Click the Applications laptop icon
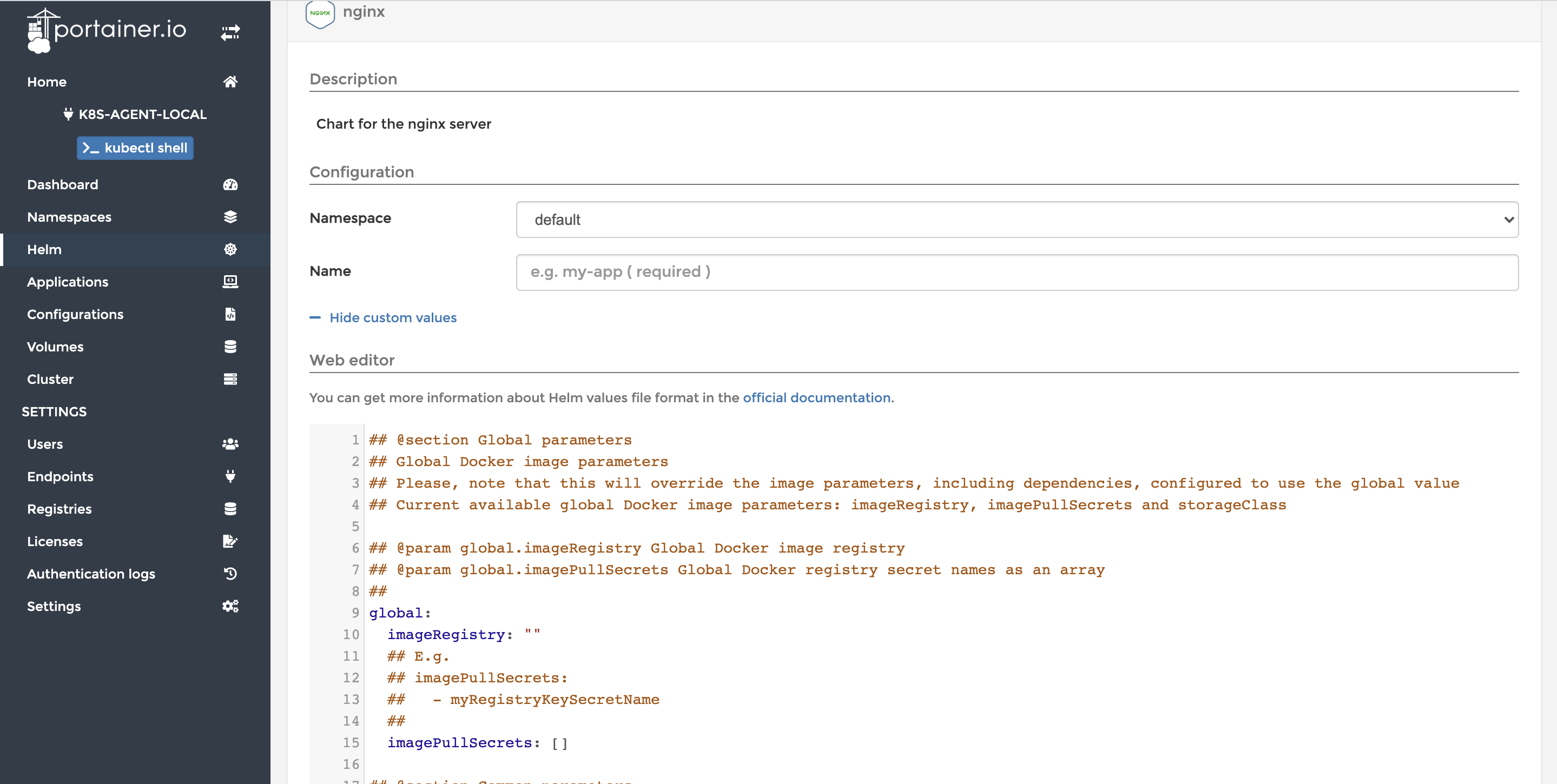This screenshot has width=1557, height=784. (230, 282)
